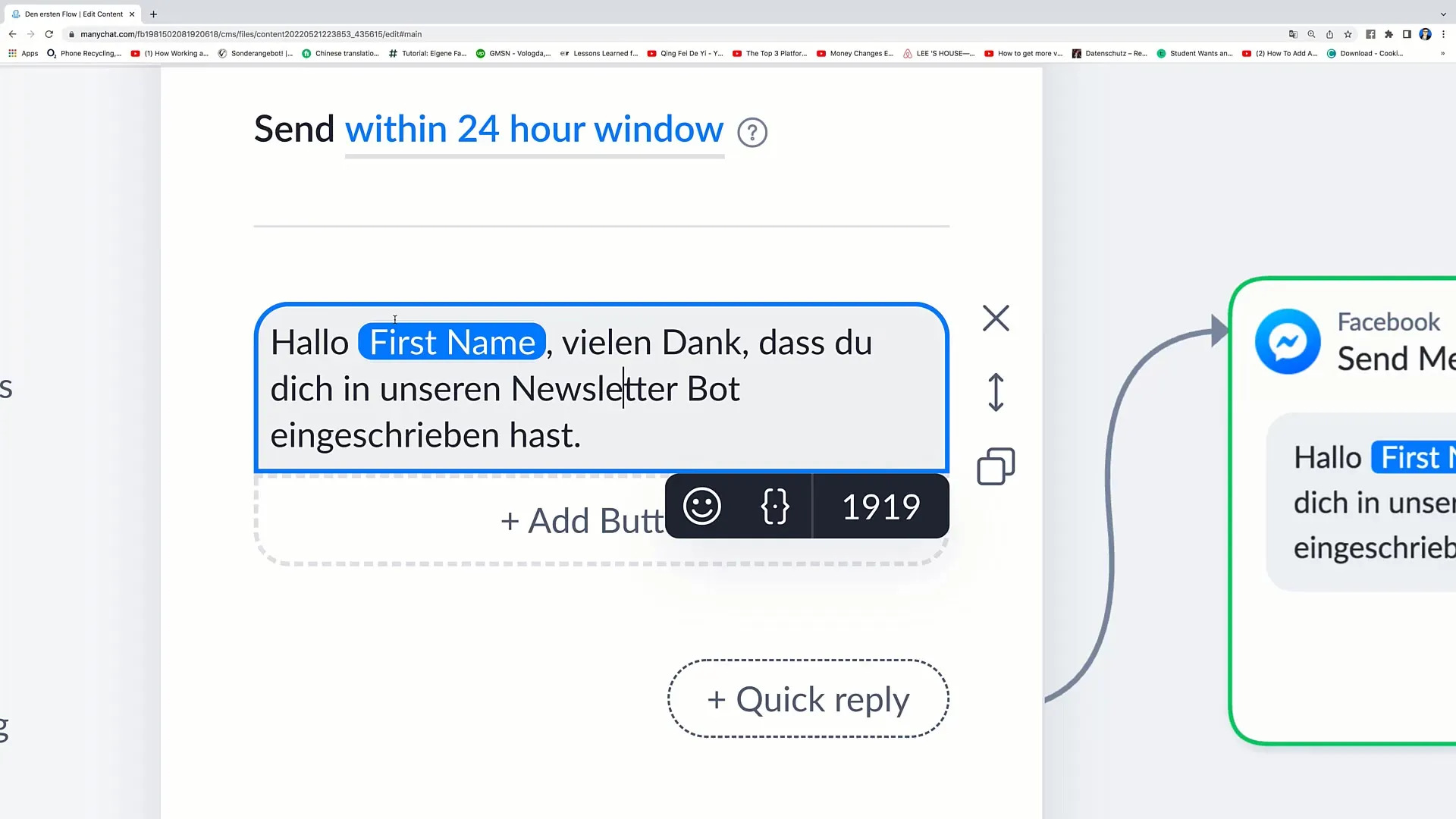1456x819 pixels.
Task: Click the resize/move block icon
Action: tap(996, 392)
